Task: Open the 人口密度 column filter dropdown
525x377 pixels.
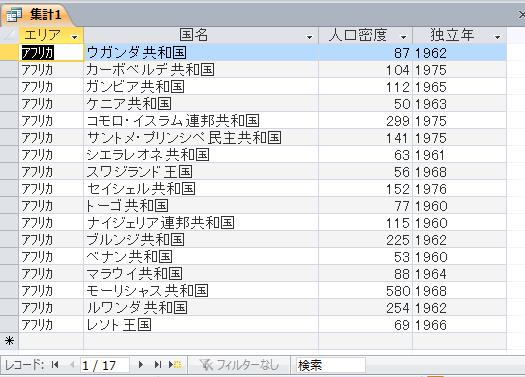Action: [403, 36]
